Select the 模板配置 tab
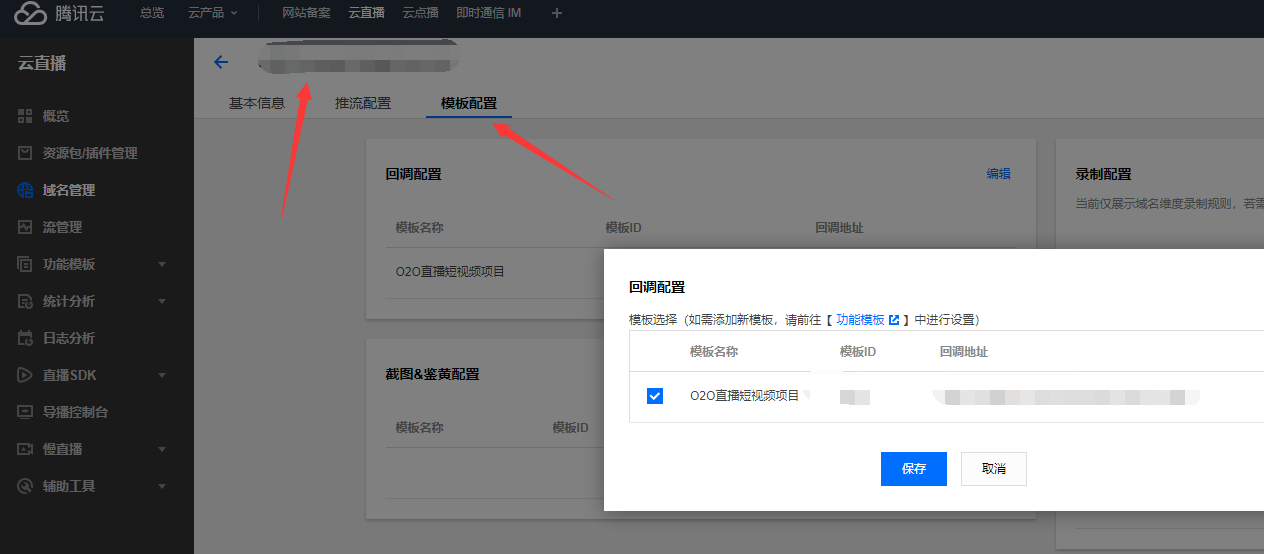This screenshot has width=1264, height=554. 469,103
